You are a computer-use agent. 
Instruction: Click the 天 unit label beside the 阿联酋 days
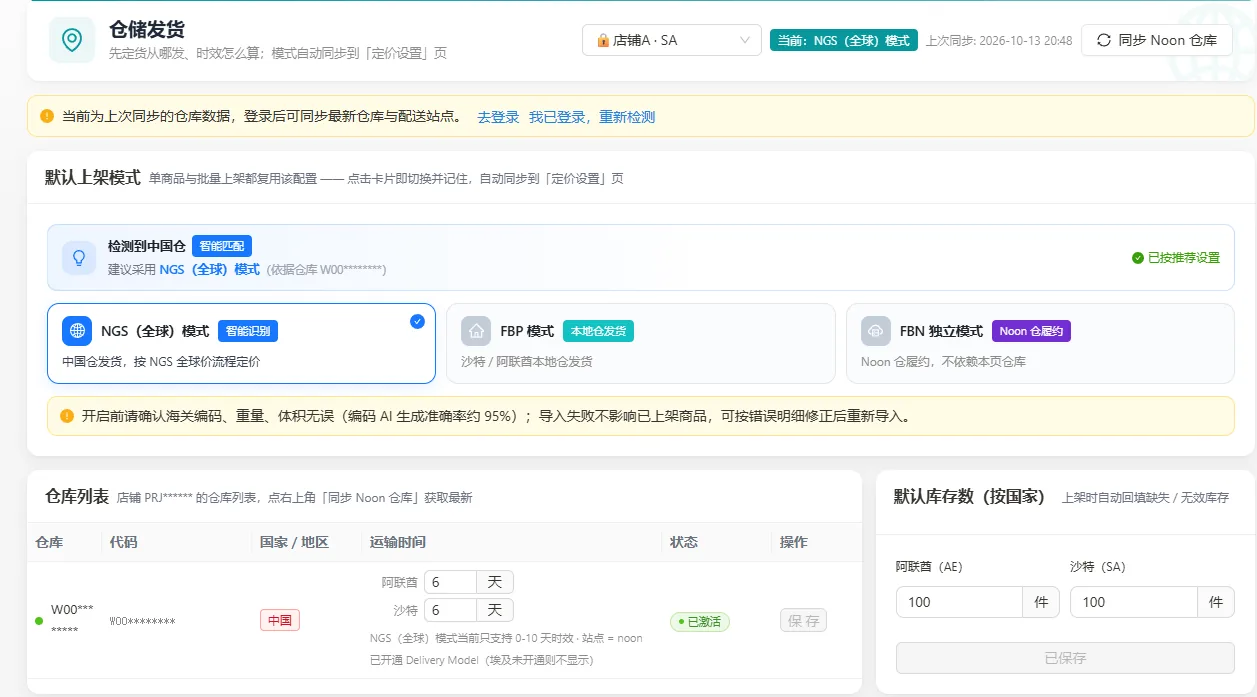coord(495,582)
